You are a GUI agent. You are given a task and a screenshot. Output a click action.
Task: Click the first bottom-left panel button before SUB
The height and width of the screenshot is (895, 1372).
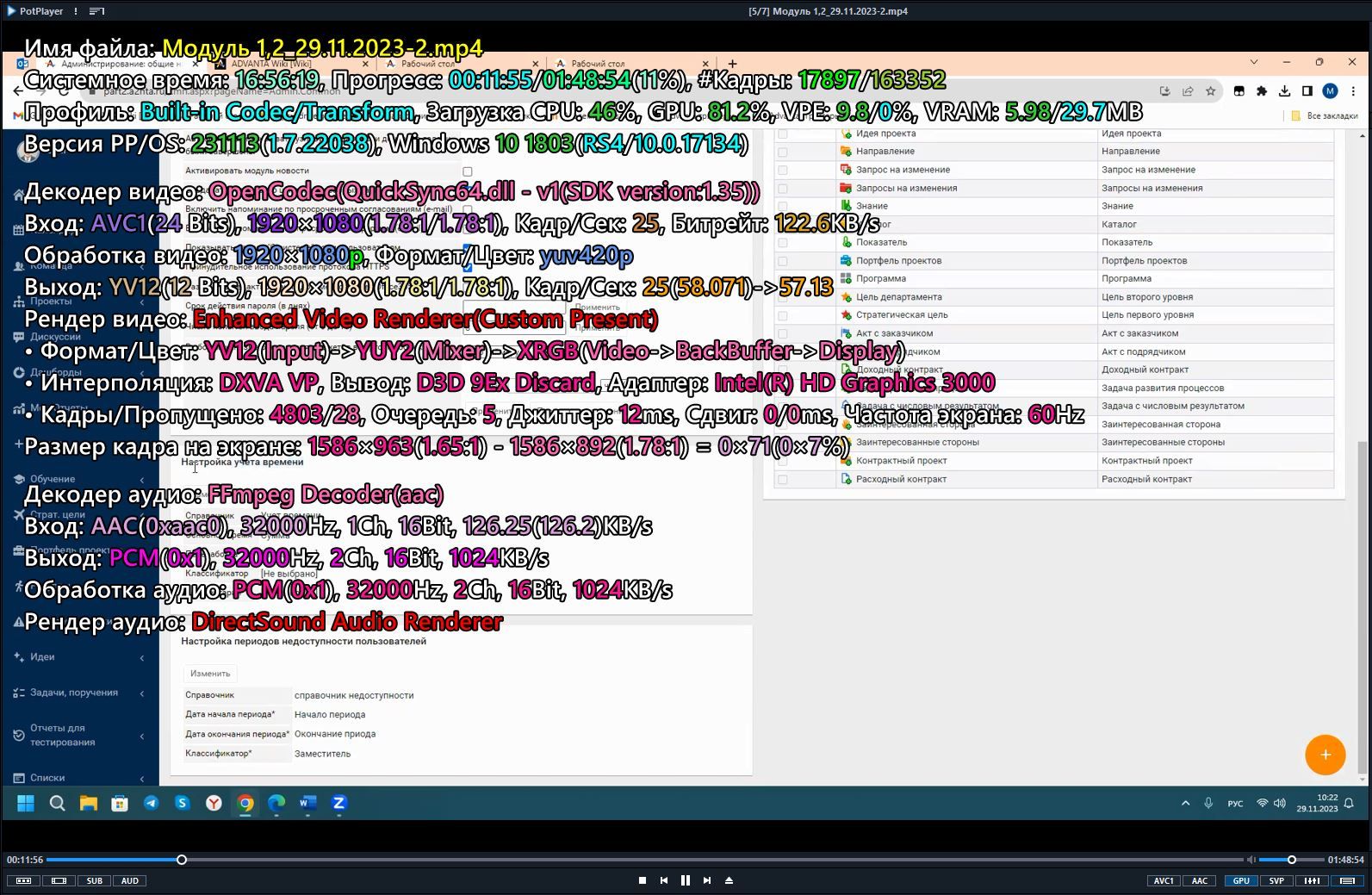[x=23, y=881]
